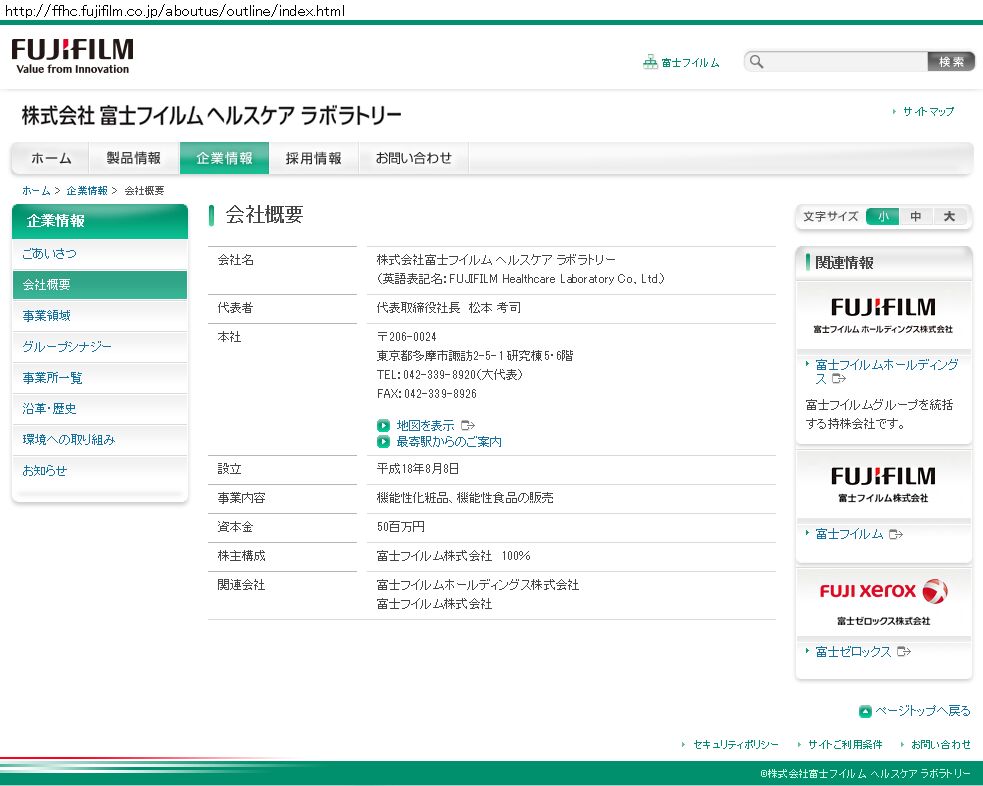
Task: Open セキュリティポリシー footer link
Action: [735, 744]
